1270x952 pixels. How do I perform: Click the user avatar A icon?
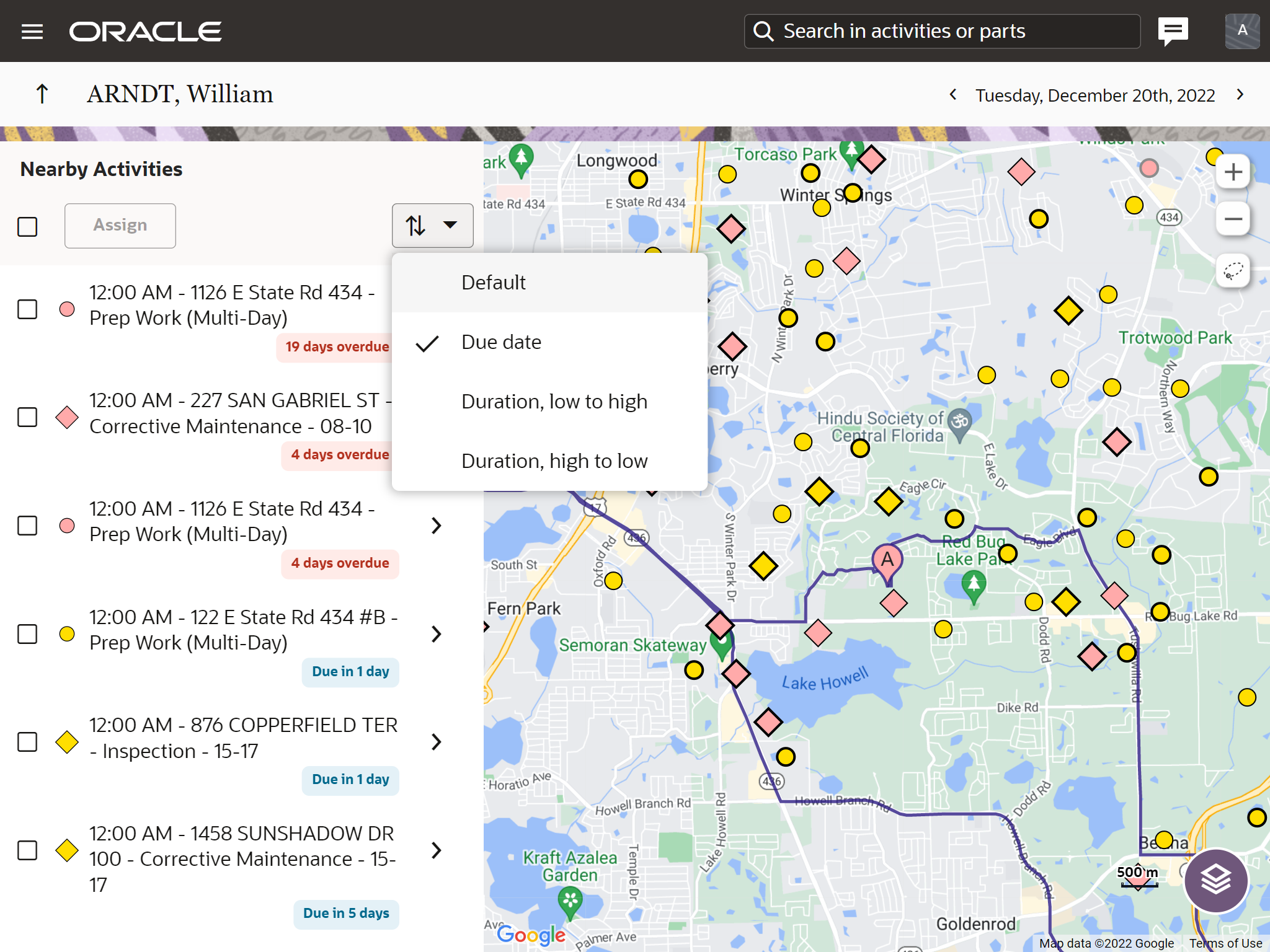click(1241, 30)
